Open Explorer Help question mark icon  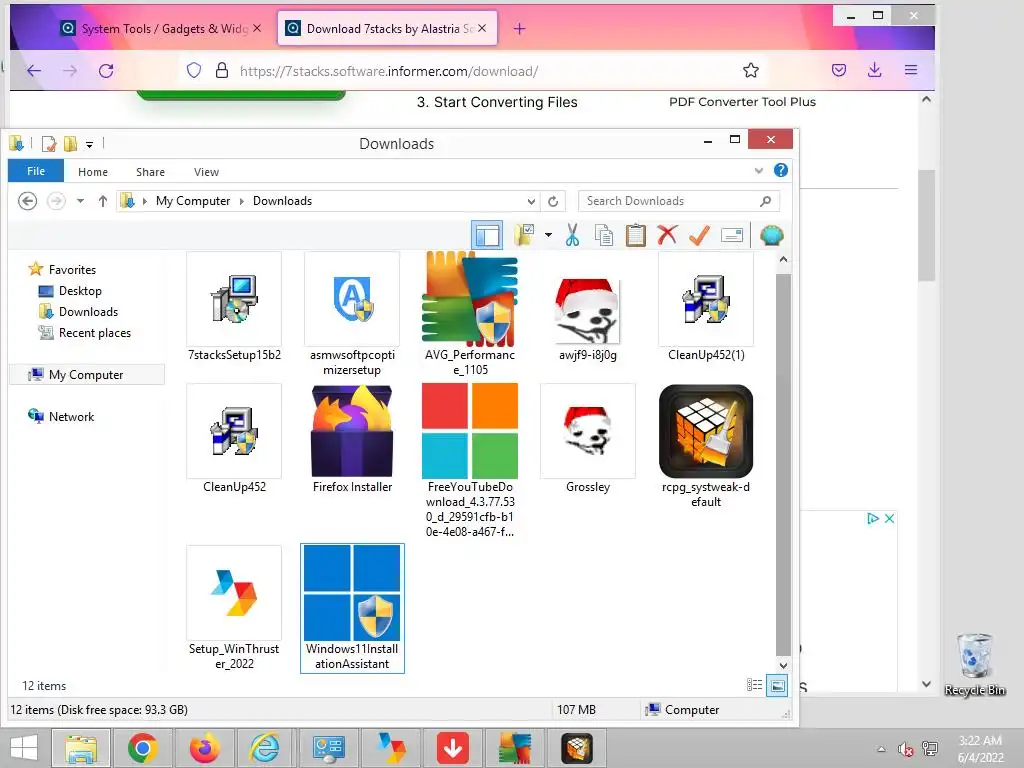pyautogui.click(x=780, y=170)
